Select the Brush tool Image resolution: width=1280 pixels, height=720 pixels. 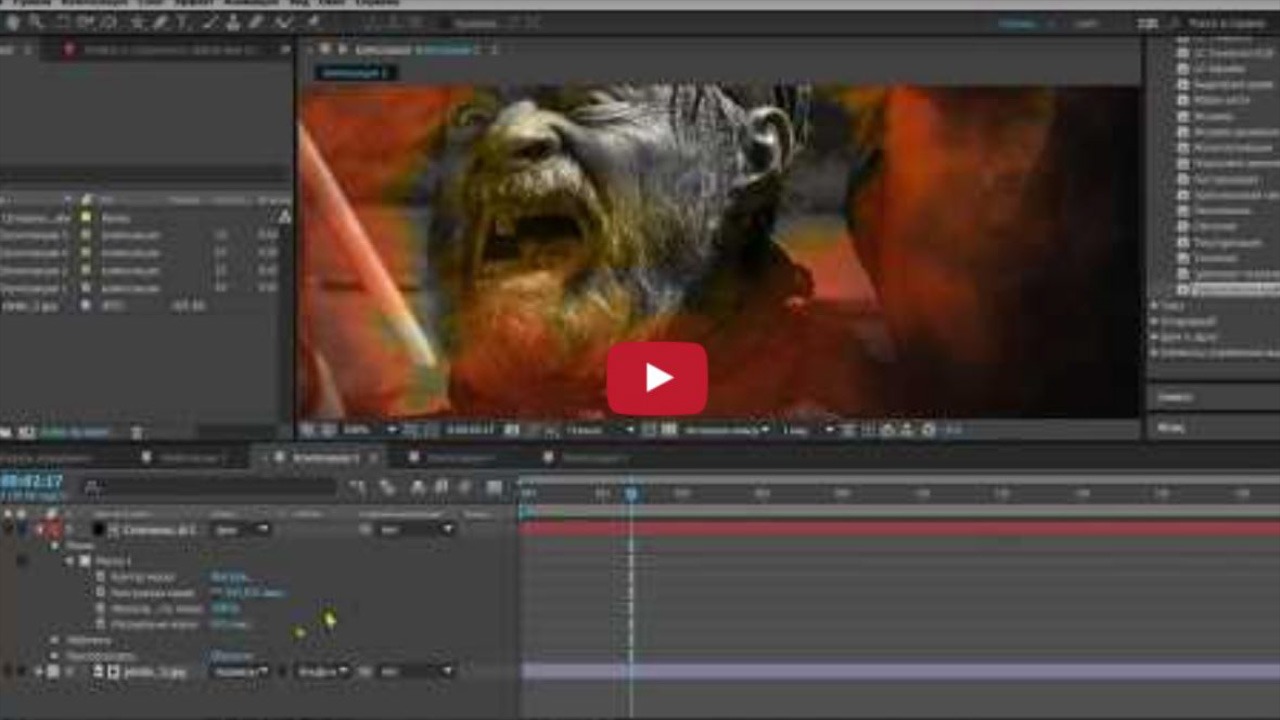(x=211, y=21)
